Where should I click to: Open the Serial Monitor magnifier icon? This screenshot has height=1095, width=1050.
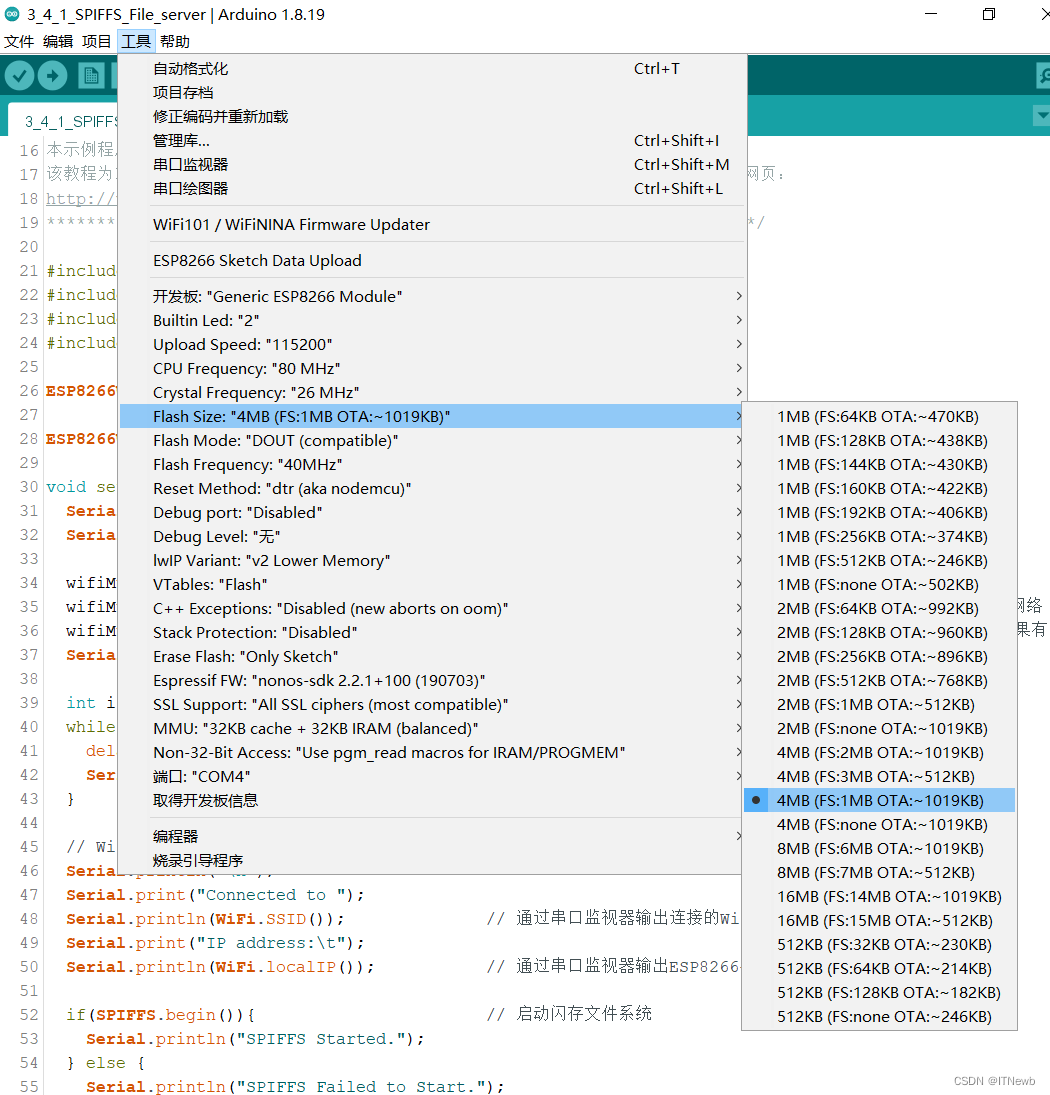1042,75
